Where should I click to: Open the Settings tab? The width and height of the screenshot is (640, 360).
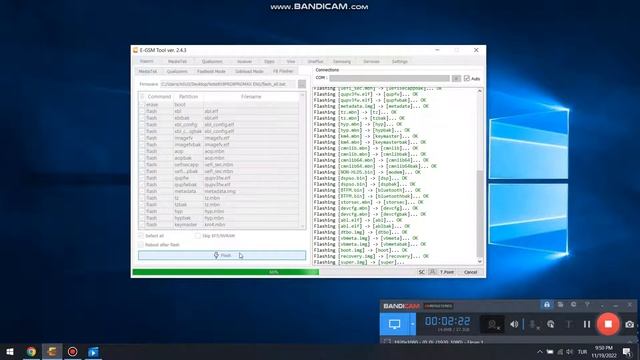[400, 62]
